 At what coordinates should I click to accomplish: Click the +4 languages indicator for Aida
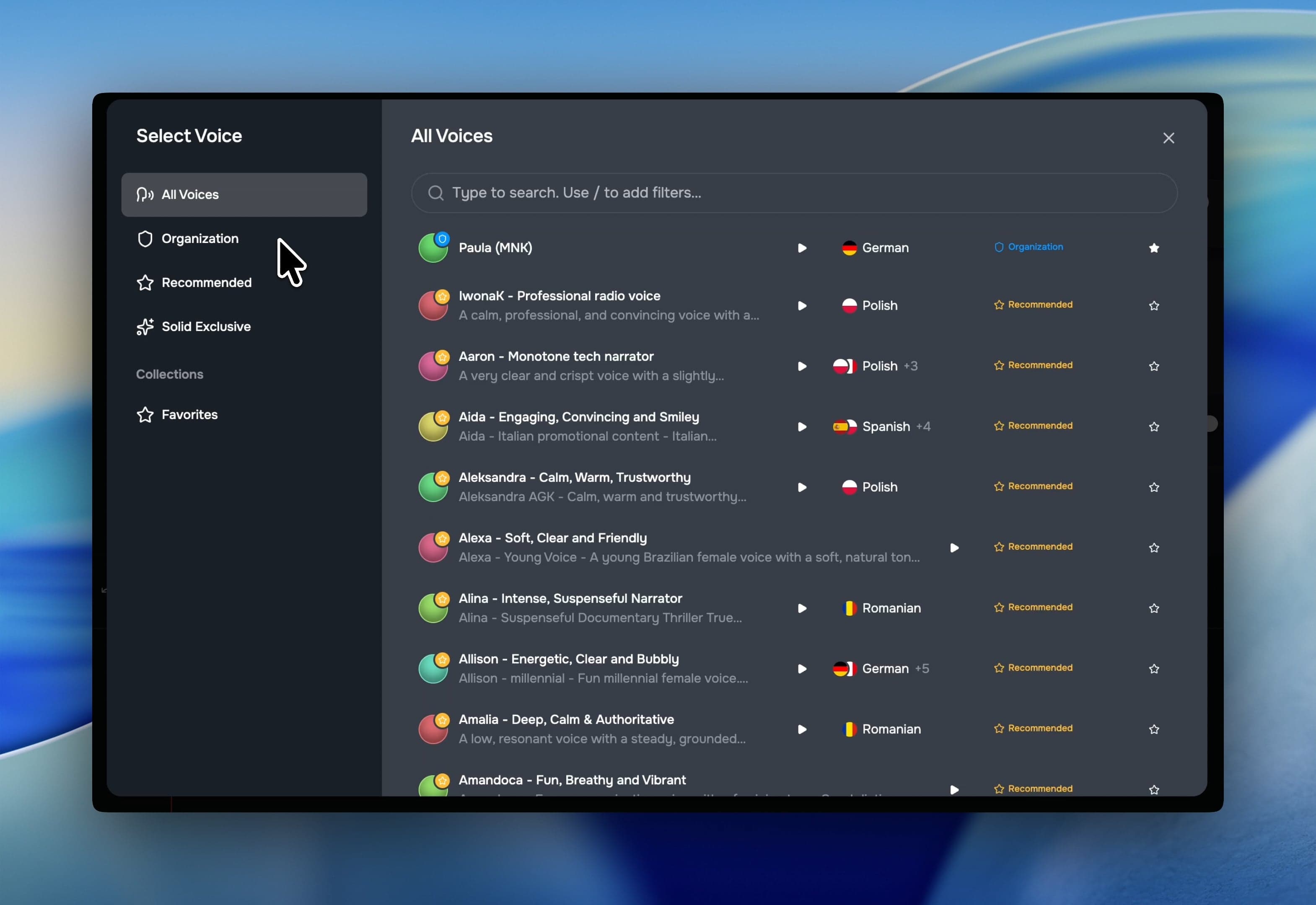click(923, 427)
